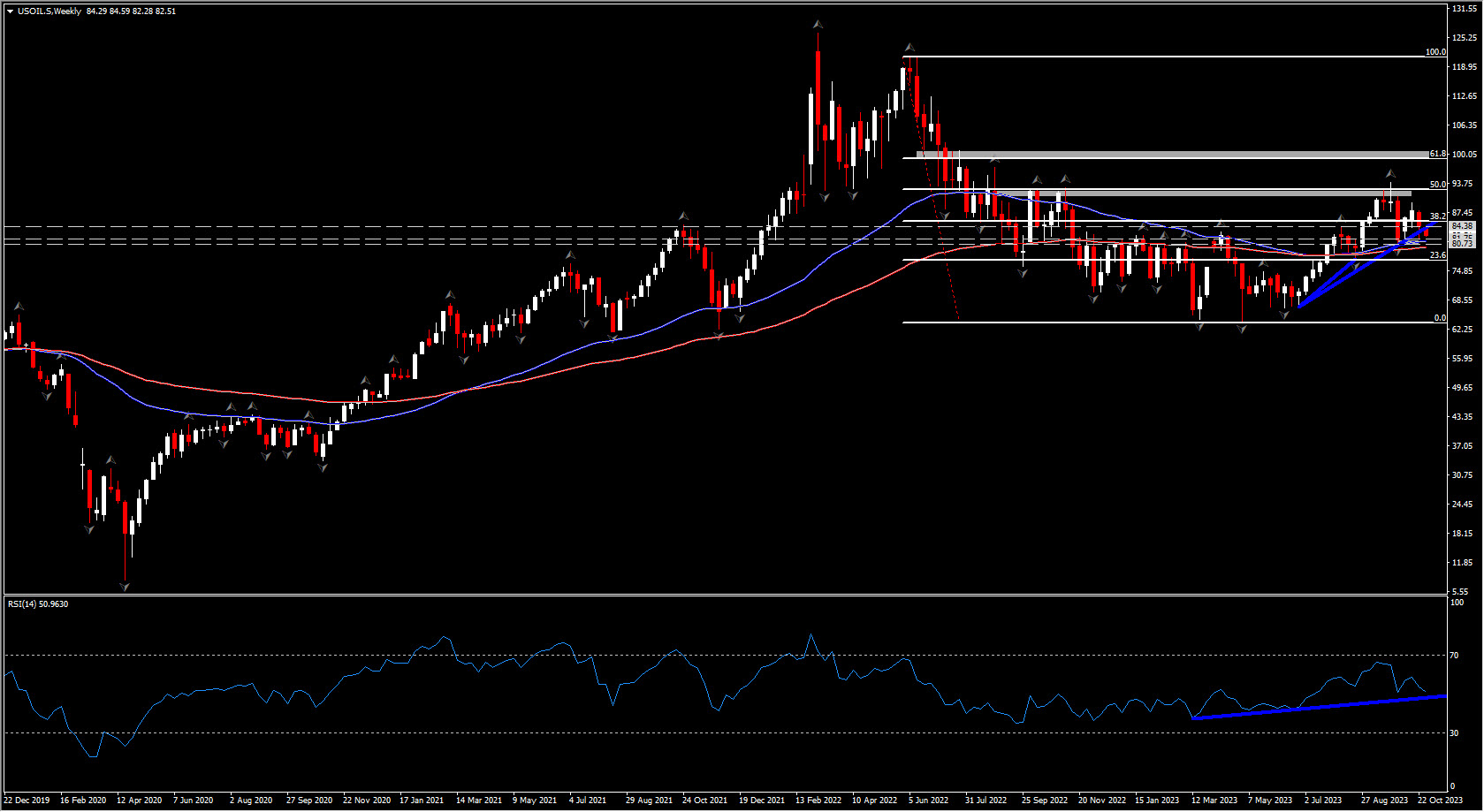1484x812 pixels.
Task: Click fractal down arrow below the lowest 2020 candle
Action: (125, 586)
